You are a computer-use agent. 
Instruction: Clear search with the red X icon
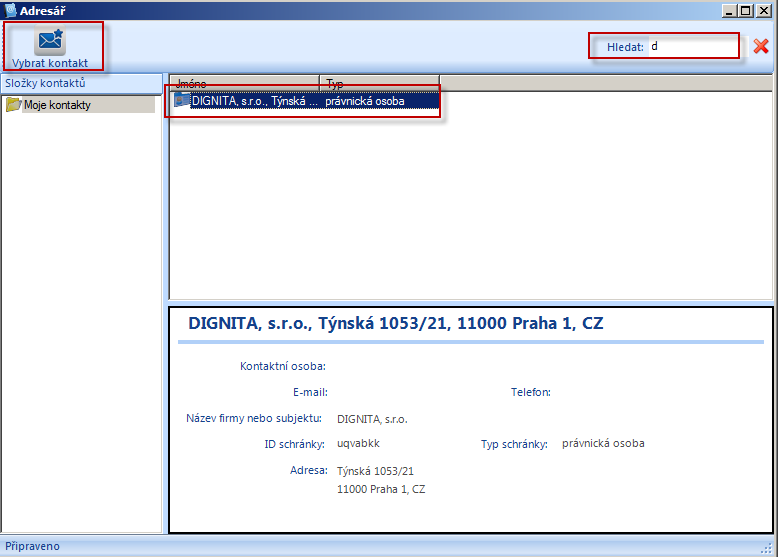tap(761, 46)
